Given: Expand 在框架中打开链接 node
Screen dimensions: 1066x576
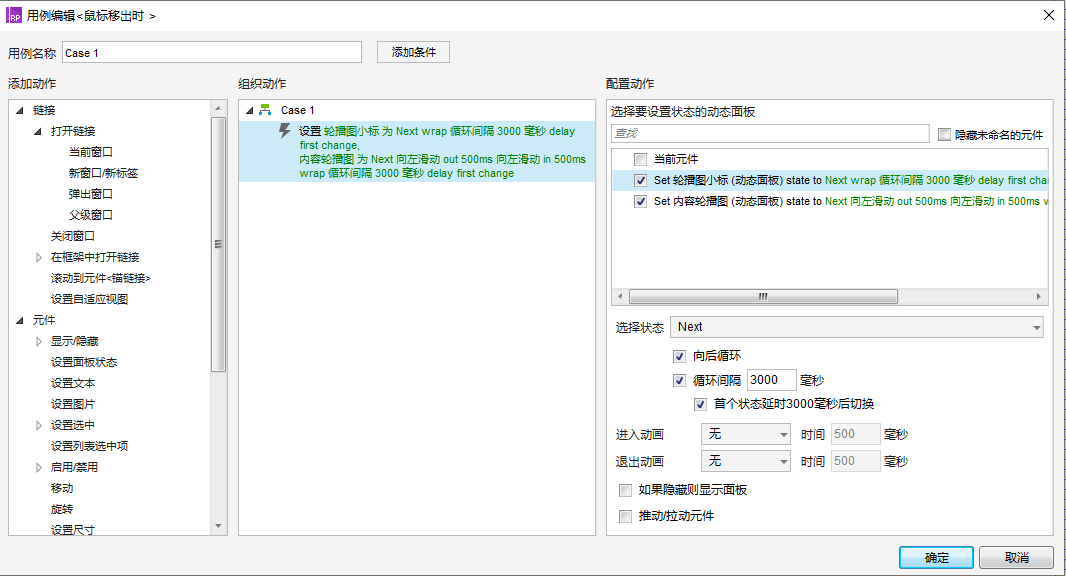Looking at the screenshot, I should 39,257.
